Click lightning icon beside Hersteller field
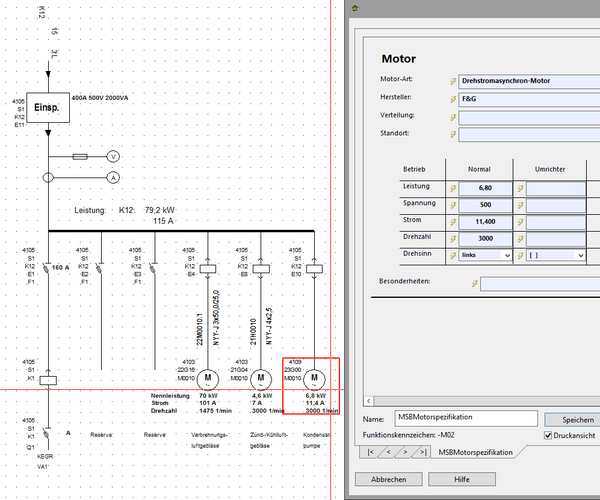This screenshot has width=600, height=500. click(452, 98)
